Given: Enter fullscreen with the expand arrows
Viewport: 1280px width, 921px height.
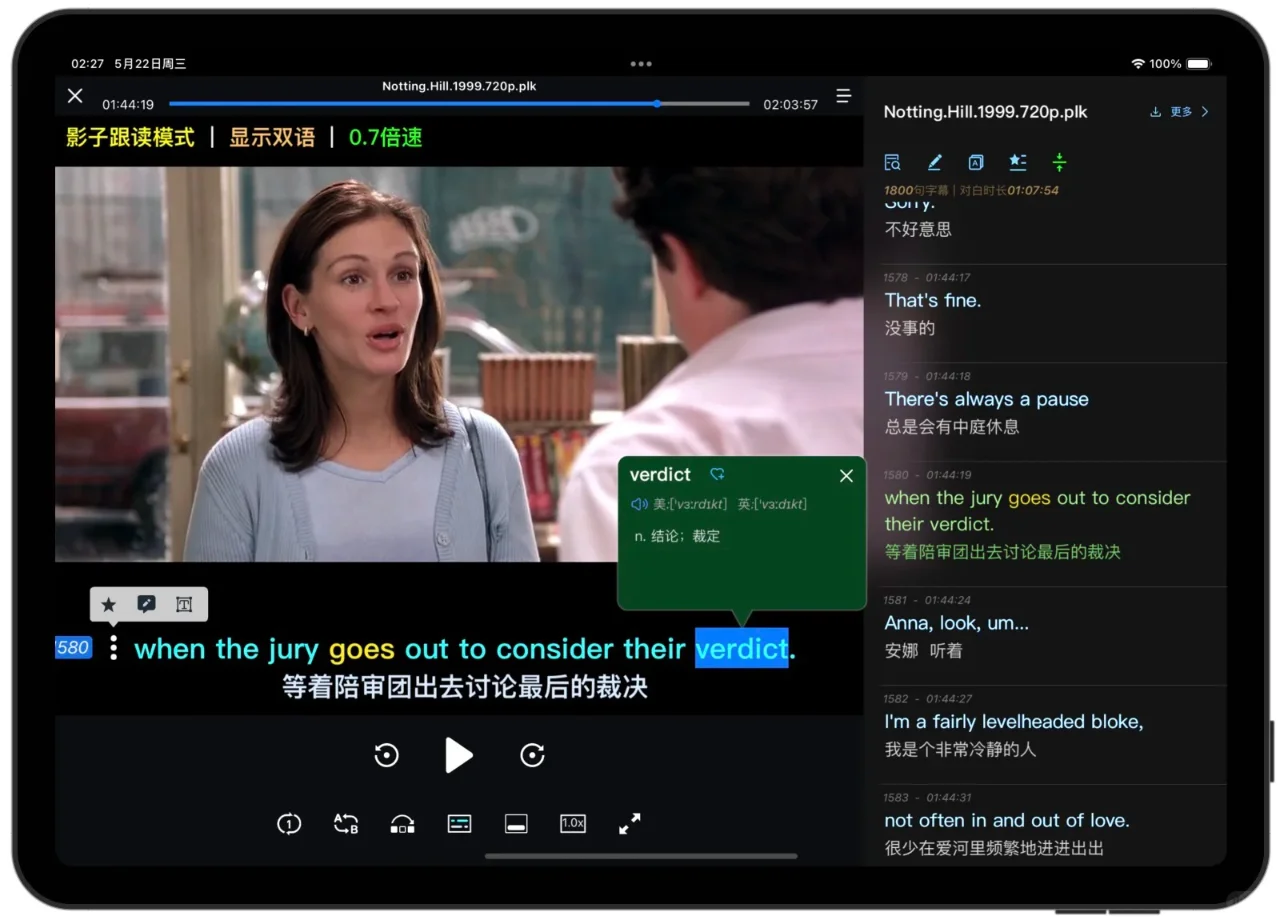Looking at the screenshot, I should (629, 824).
